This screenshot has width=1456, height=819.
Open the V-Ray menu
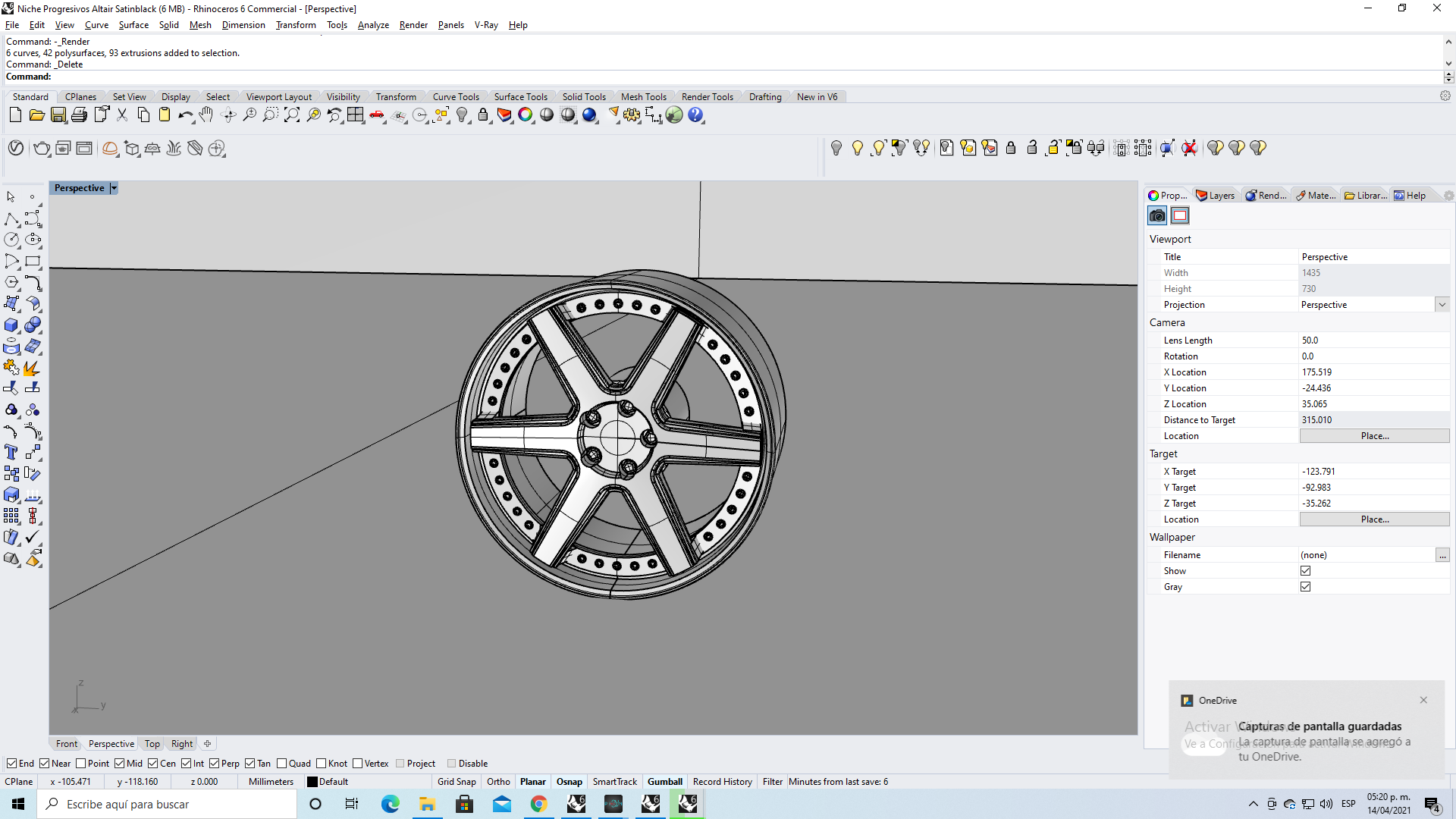pos(486,25)
